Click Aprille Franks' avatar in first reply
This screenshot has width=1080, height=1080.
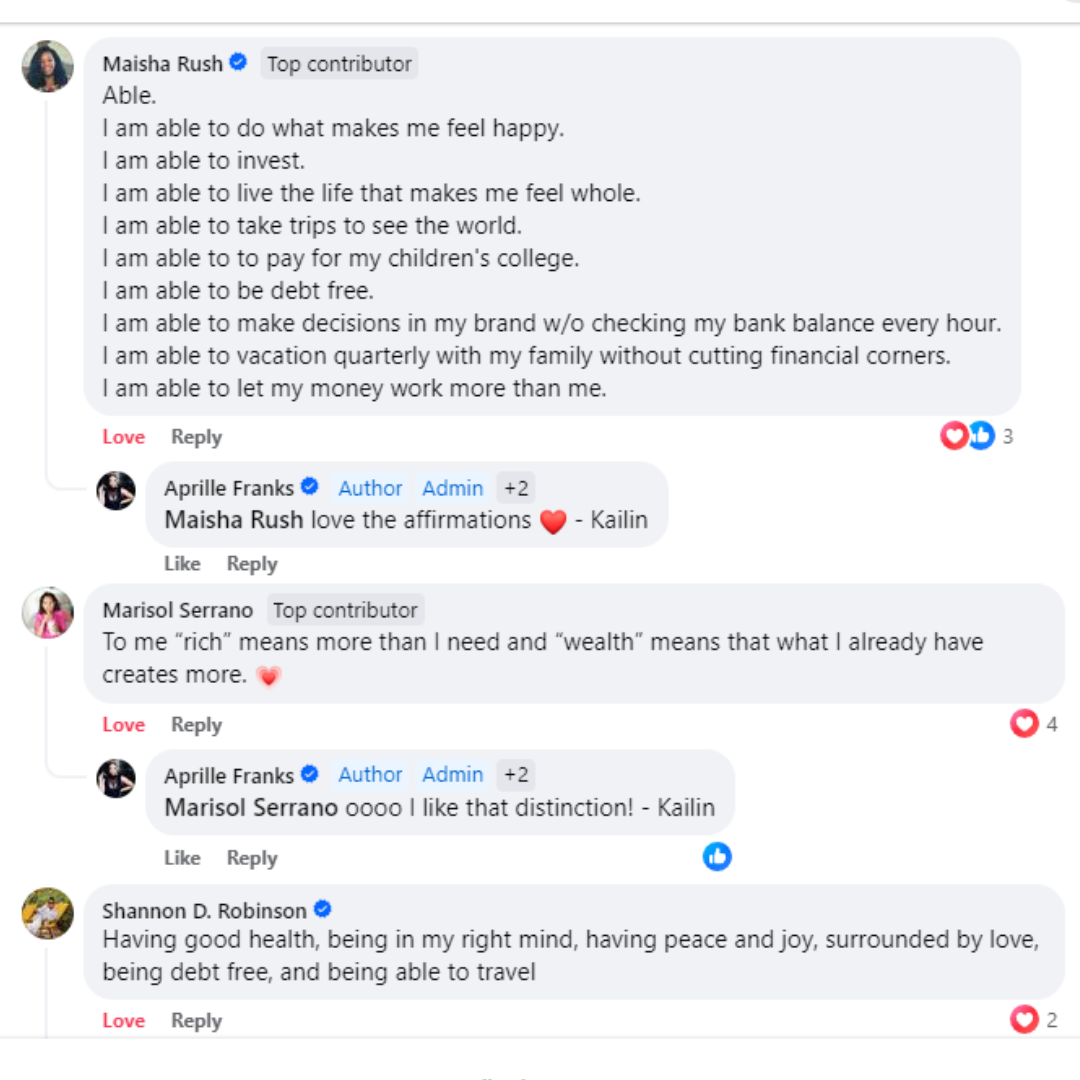tap(116, 490)
